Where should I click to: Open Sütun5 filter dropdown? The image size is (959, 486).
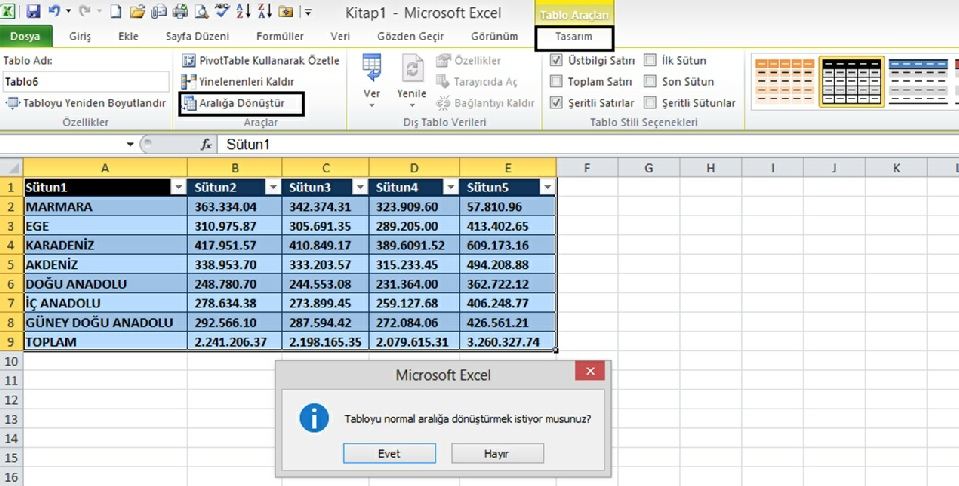coord(547,188)
